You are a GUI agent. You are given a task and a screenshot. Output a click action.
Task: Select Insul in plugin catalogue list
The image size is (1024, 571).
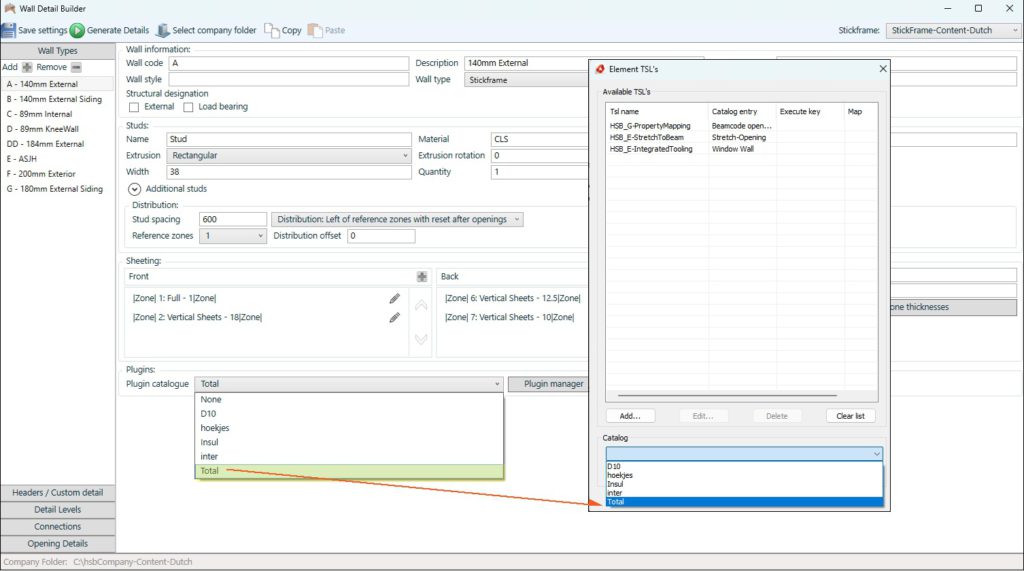(349, 442)
